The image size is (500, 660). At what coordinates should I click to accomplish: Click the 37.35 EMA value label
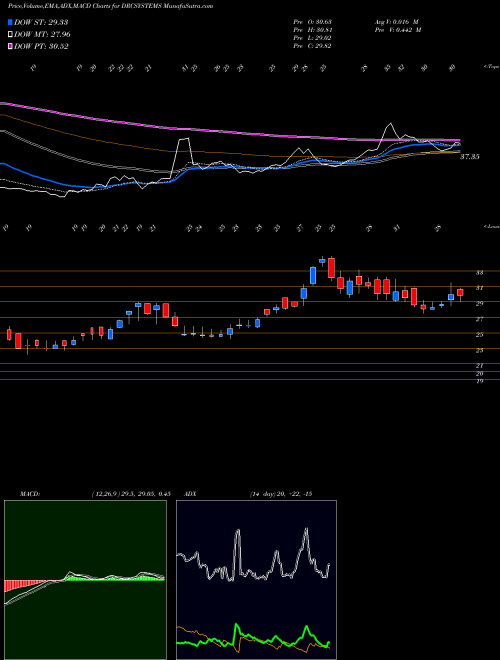(470, 157)
